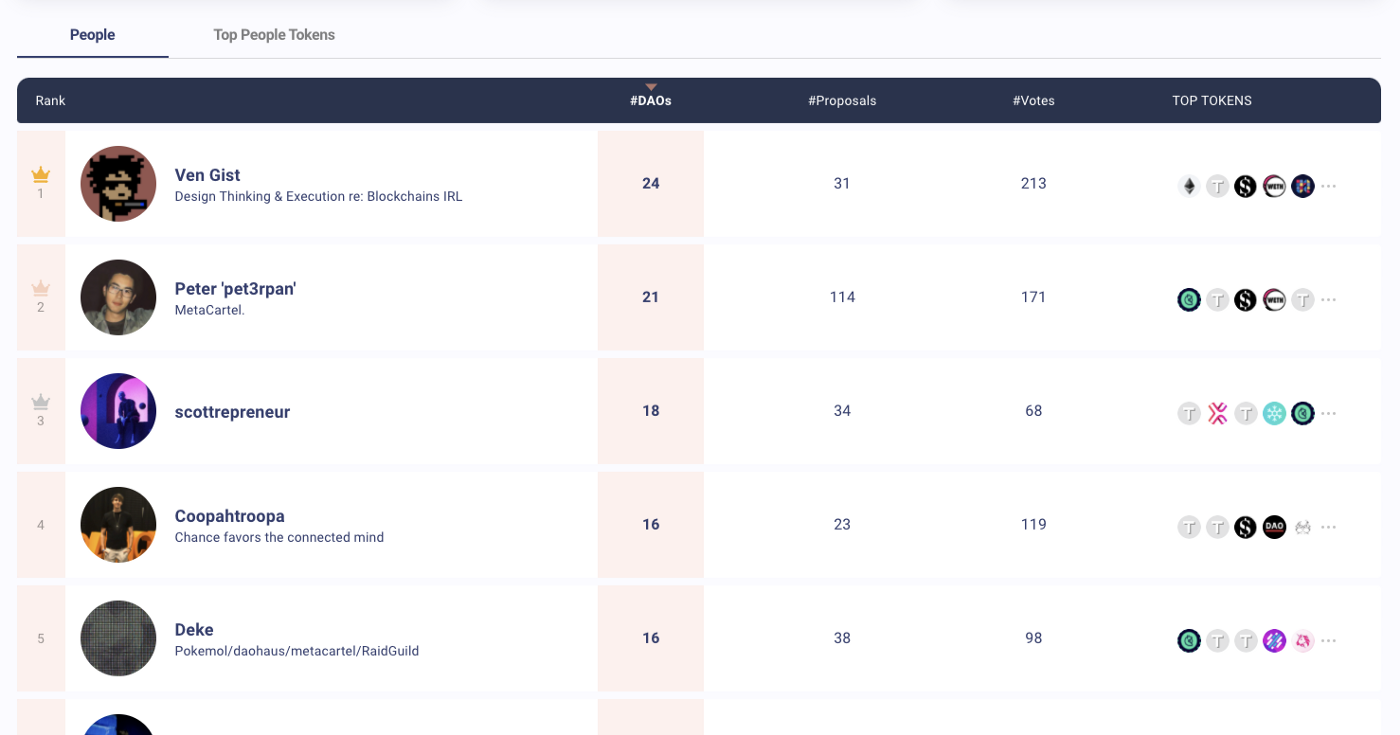Viewport: 1400px width, 735px height.
Task: Open Coopahtroopa's profile link
Action: pos(230,516)
